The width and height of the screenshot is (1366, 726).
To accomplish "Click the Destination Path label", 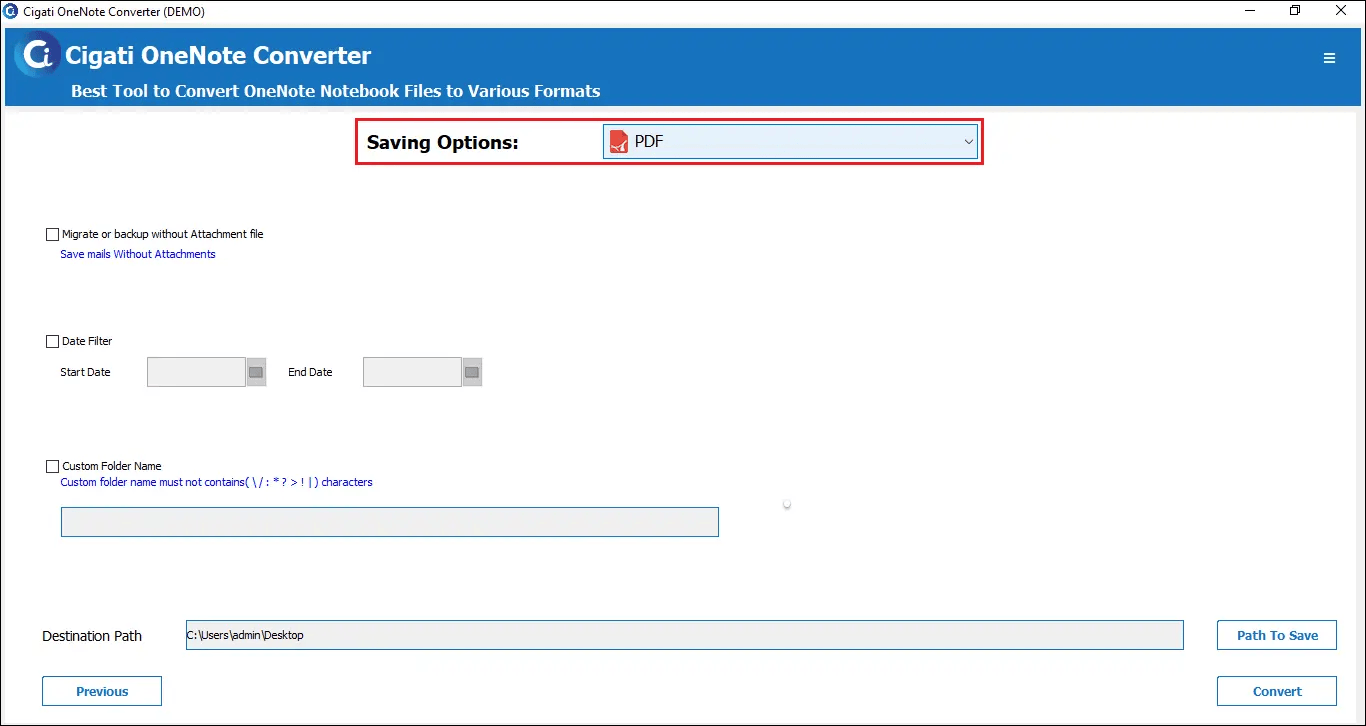I will (x=92, y=636).
